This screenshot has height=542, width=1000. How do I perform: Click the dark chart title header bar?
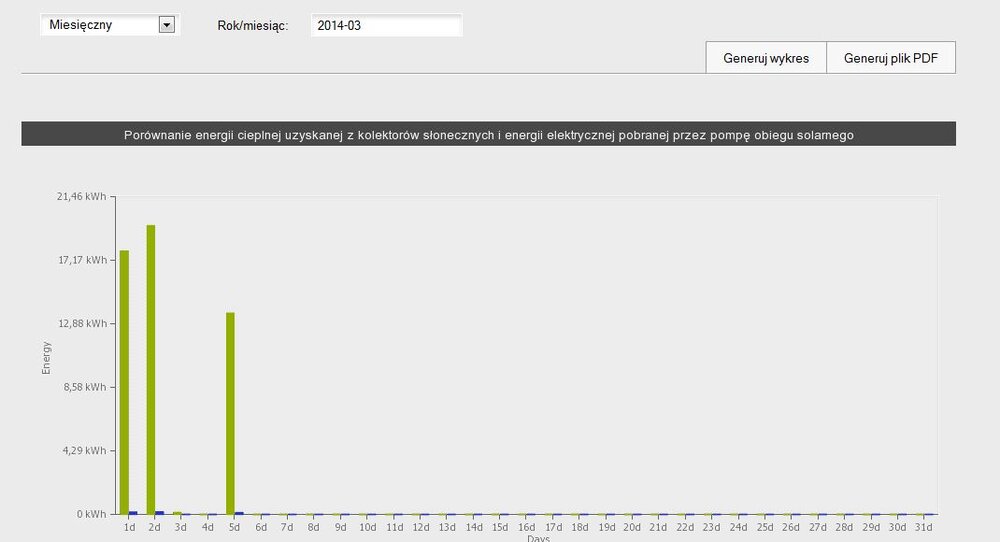click(488, 134)
